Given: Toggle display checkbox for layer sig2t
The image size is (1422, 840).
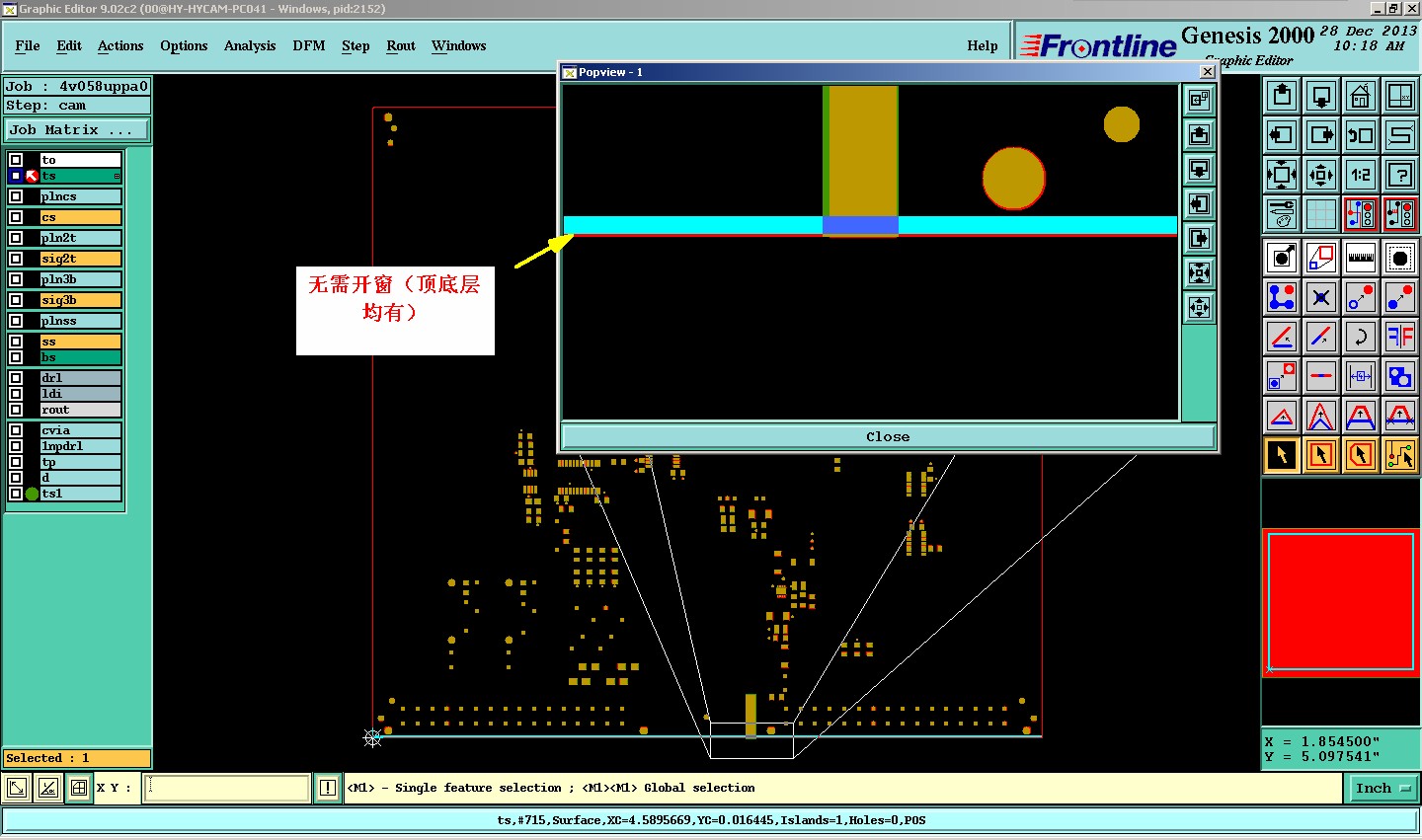Looking at the screenshot, I should [x=16, y=259].
